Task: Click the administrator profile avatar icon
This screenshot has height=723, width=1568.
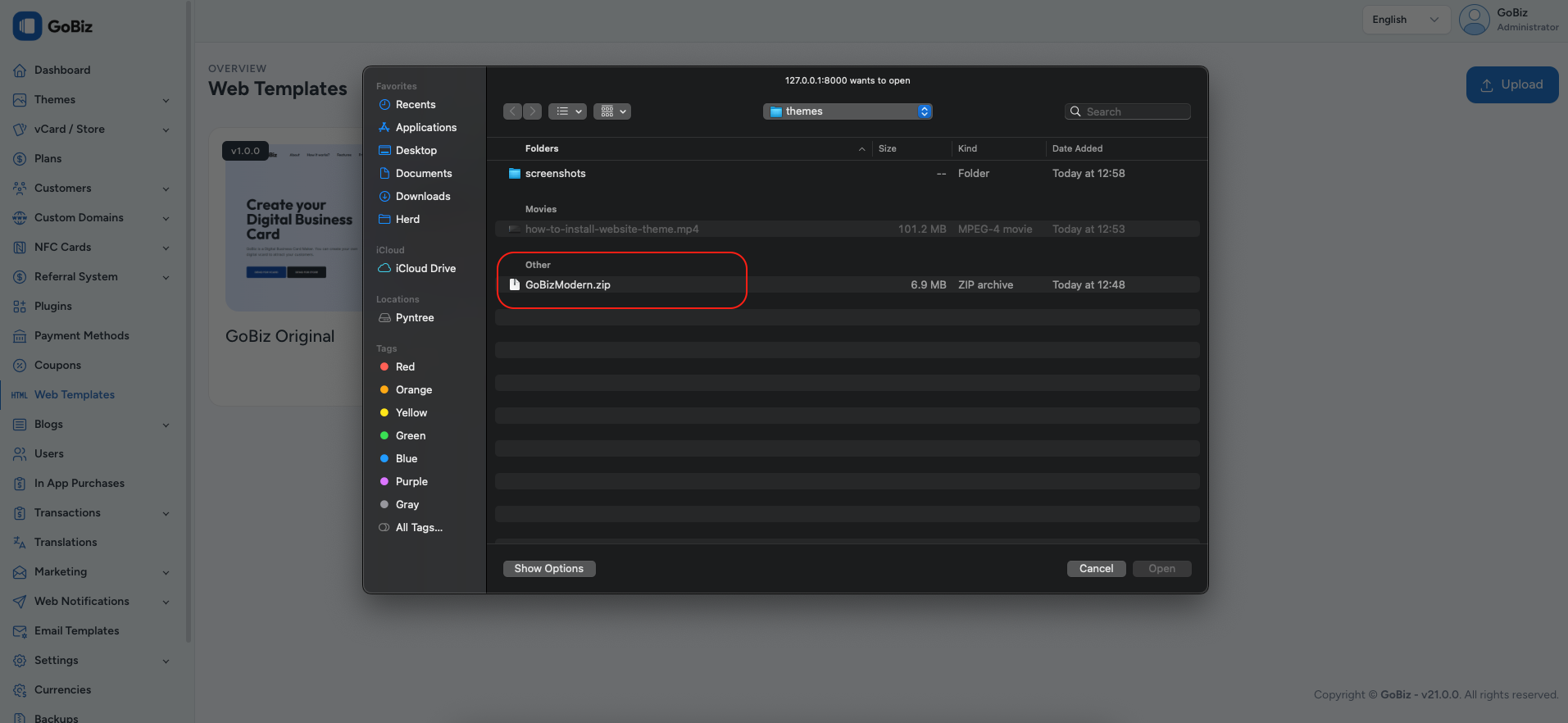Action: pos(1474,20)
